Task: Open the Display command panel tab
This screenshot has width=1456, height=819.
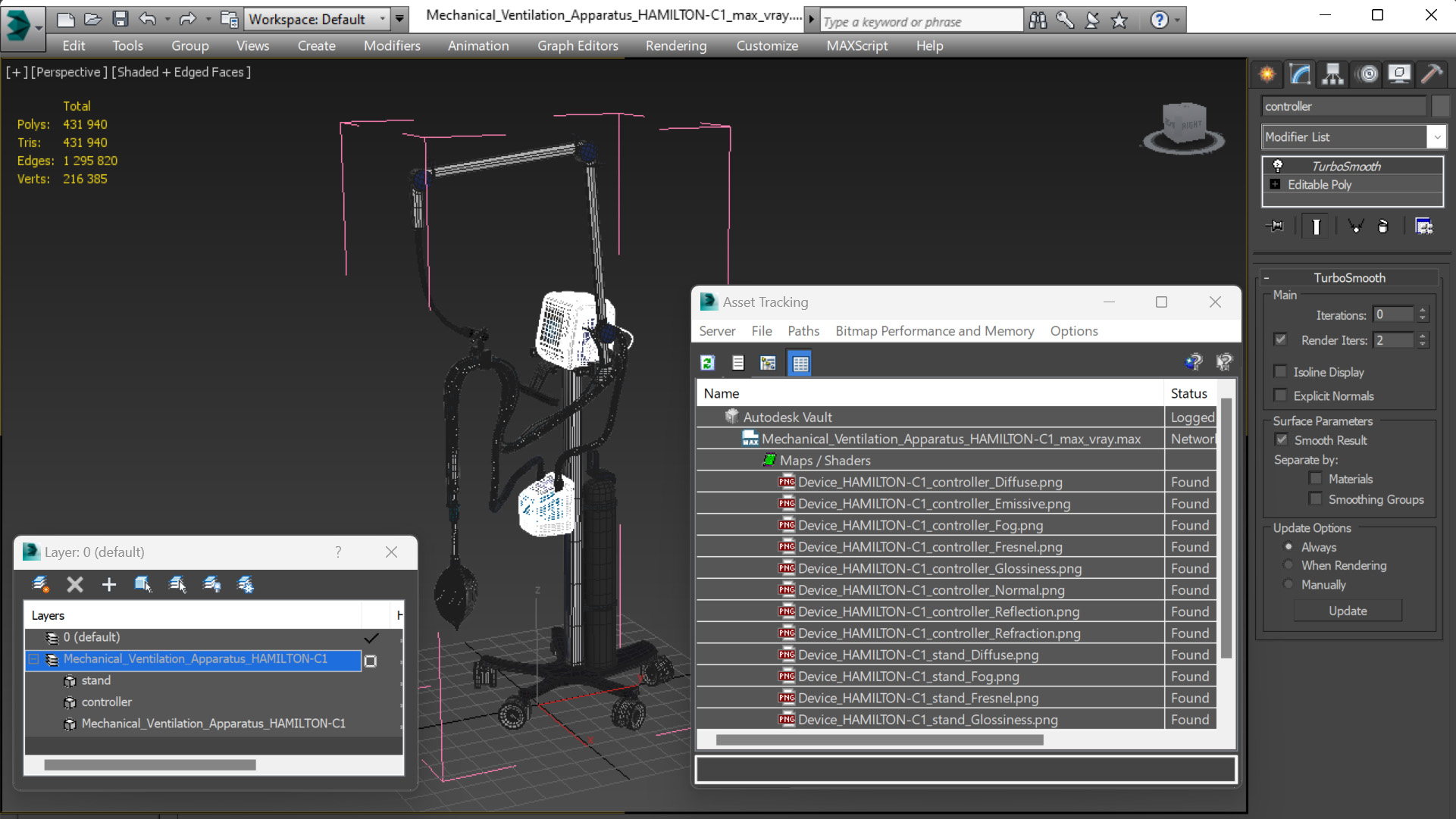Action: 1399,73
